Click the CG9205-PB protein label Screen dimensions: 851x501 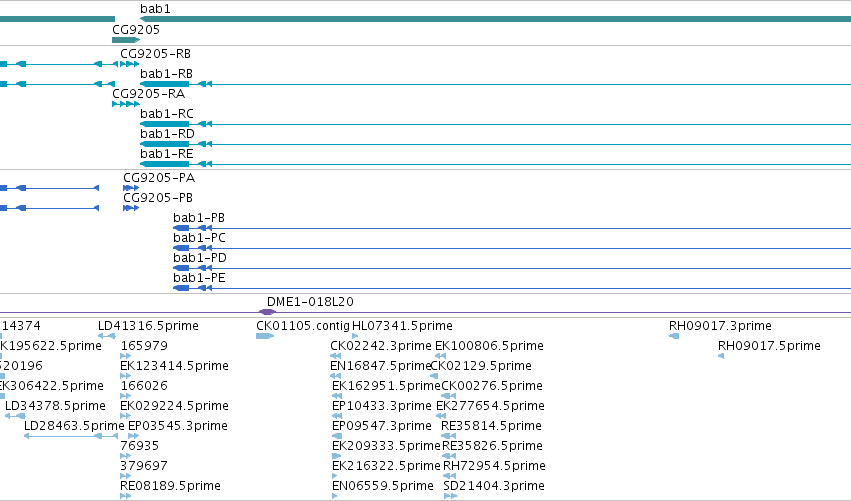pyautogui.click(x=158, y=198)
